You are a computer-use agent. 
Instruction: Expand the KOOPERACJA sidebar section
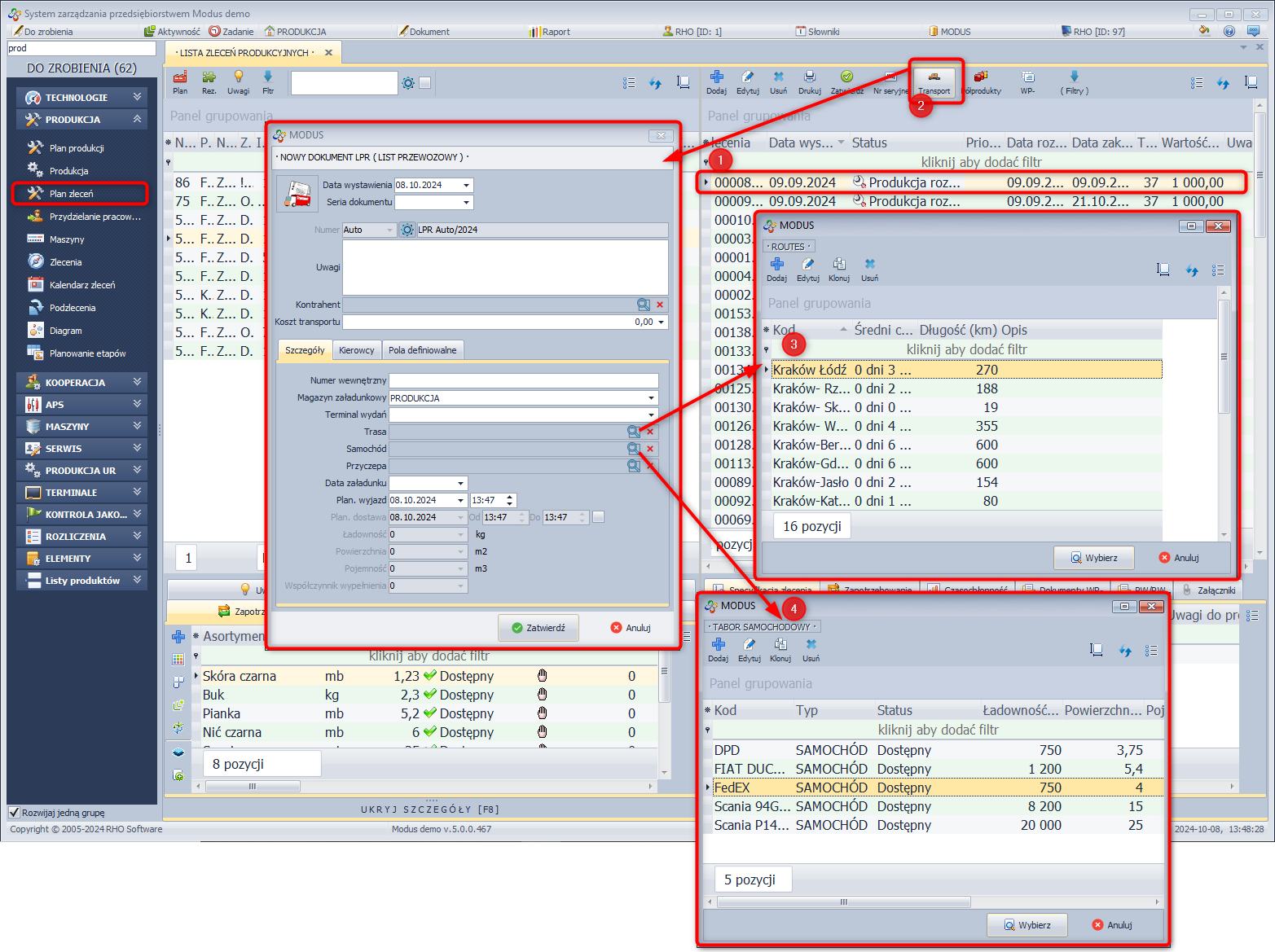(81, 382)
